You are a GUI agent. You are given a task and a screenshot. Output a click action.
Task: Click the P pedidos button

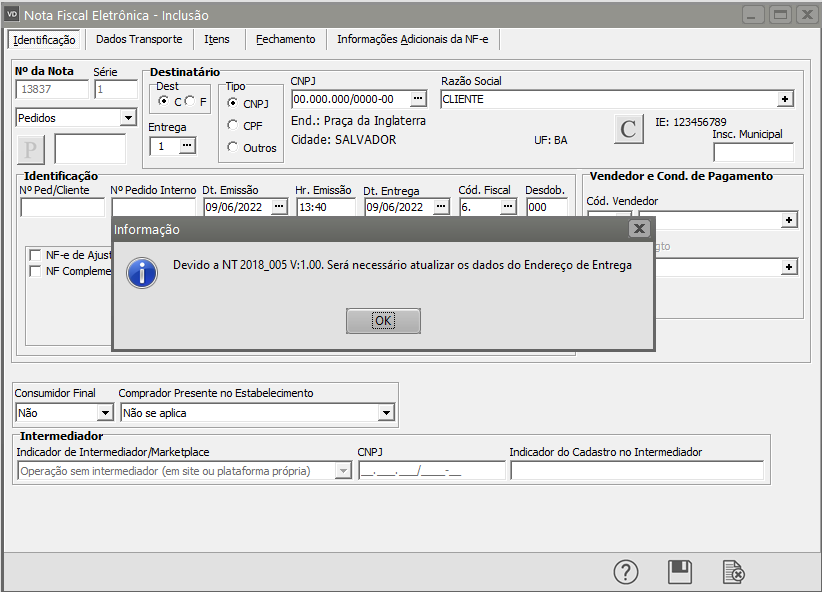pos(31,149)
